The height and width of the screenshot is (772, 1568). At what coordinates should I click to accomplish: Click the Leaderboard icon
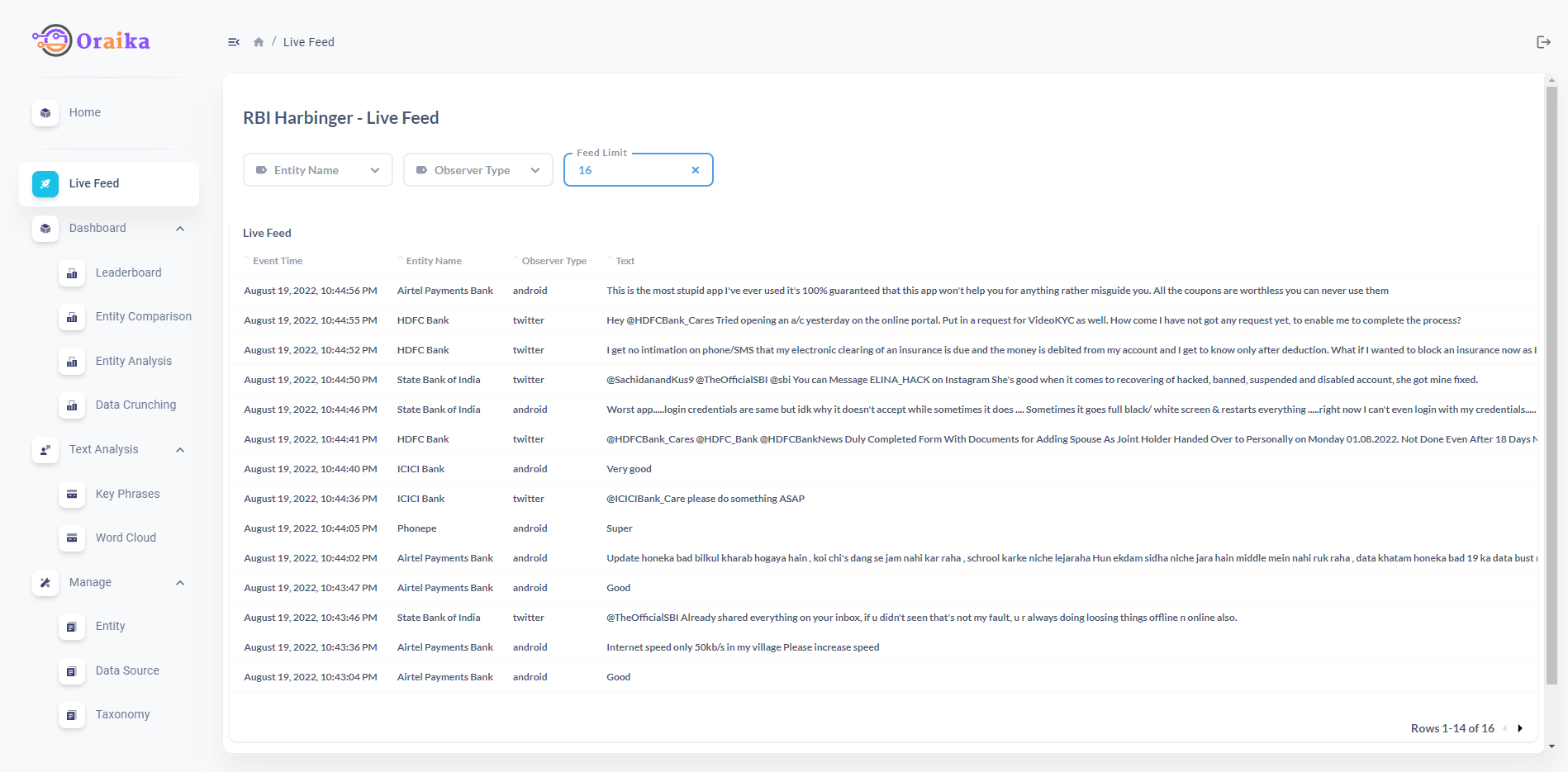click(72, 273)
